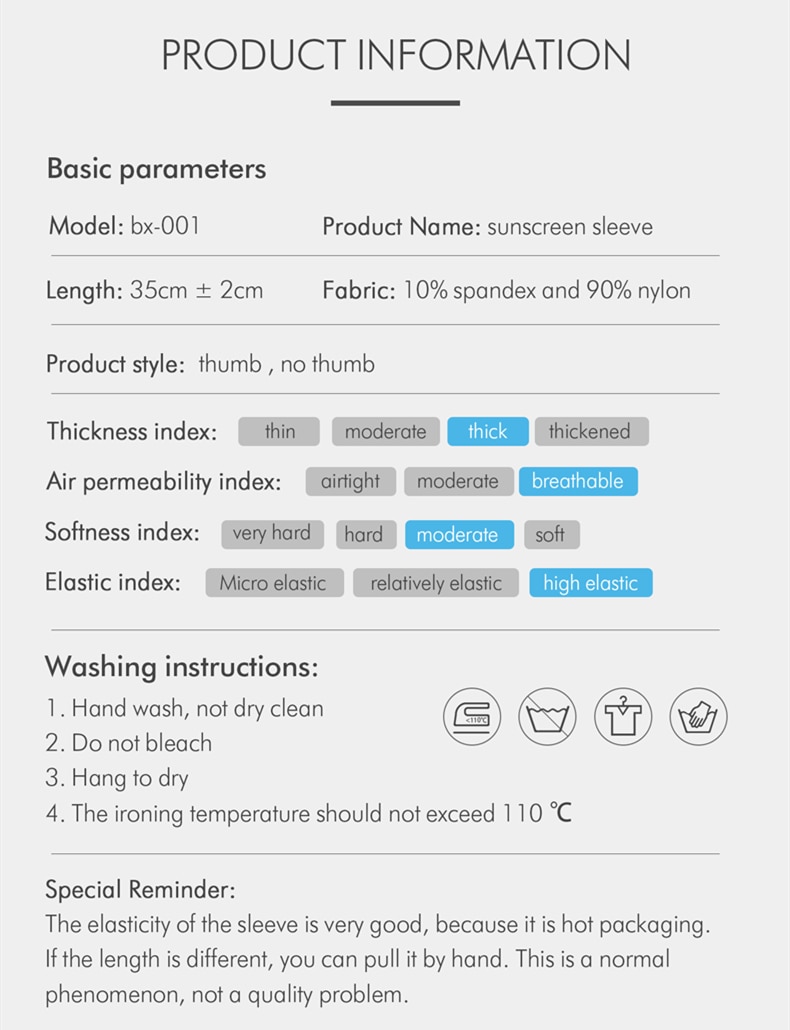Image resolution: width=790 pixels, height=1030 pixels.
Task: Select the 'thin' thickness tag
Action: [279, 432]
